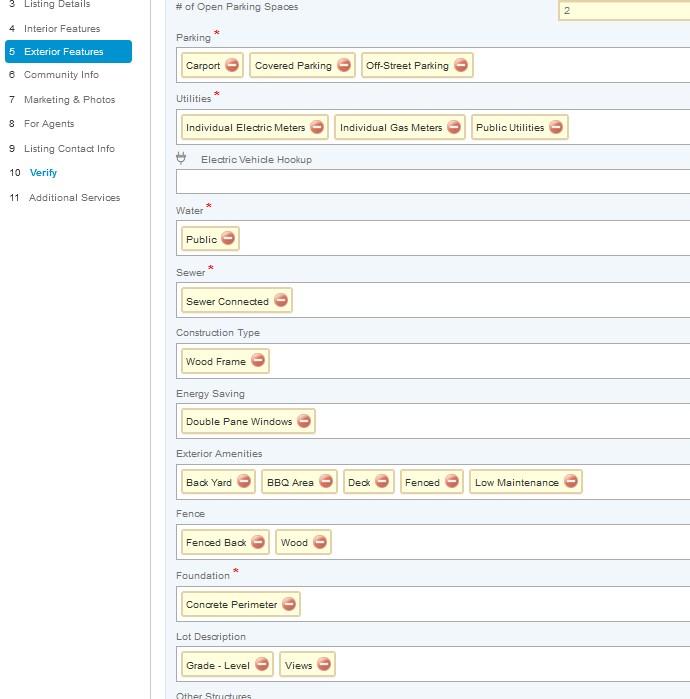Select Exterior Features step

69,52
